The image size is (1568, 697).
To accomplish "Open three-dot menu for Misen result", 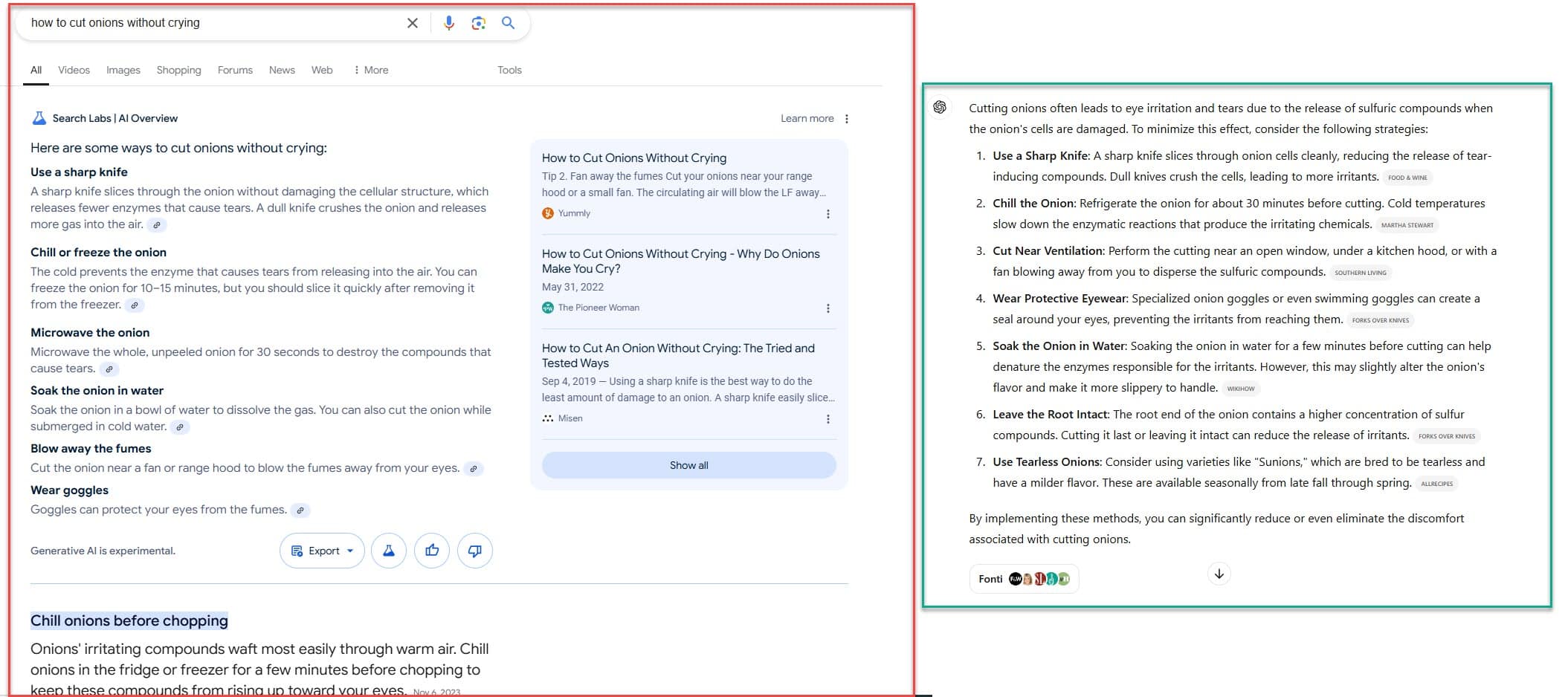I will [828, 419].
